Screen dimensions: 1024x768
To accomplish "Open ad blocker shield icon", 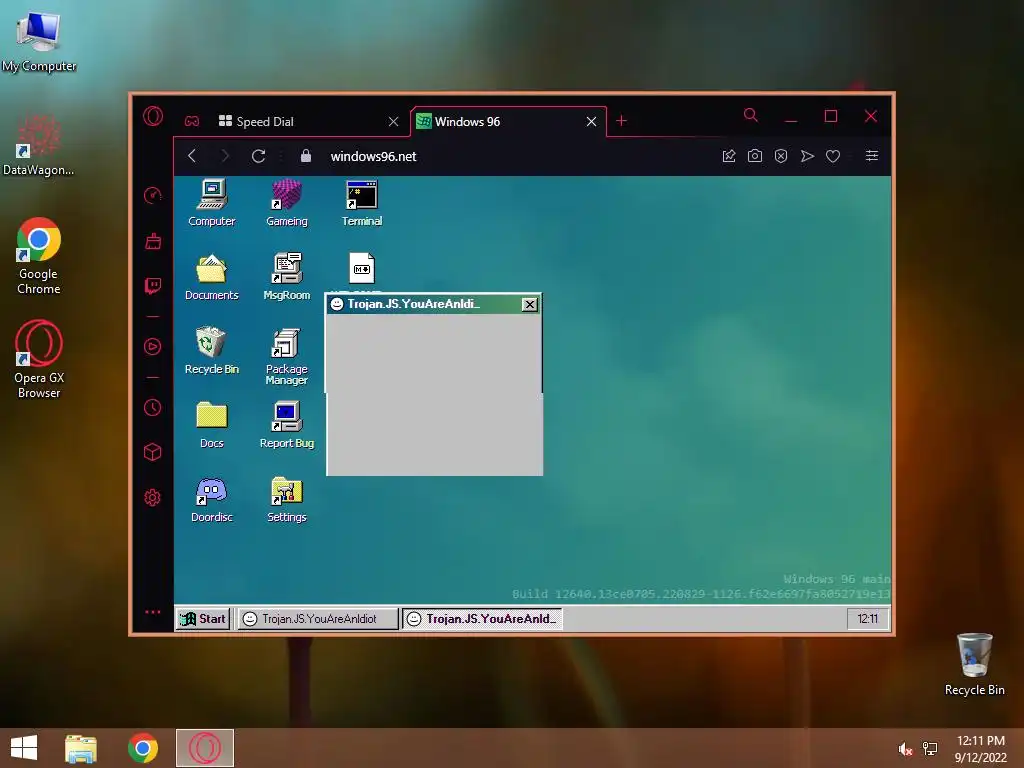I will pos(780,156).
